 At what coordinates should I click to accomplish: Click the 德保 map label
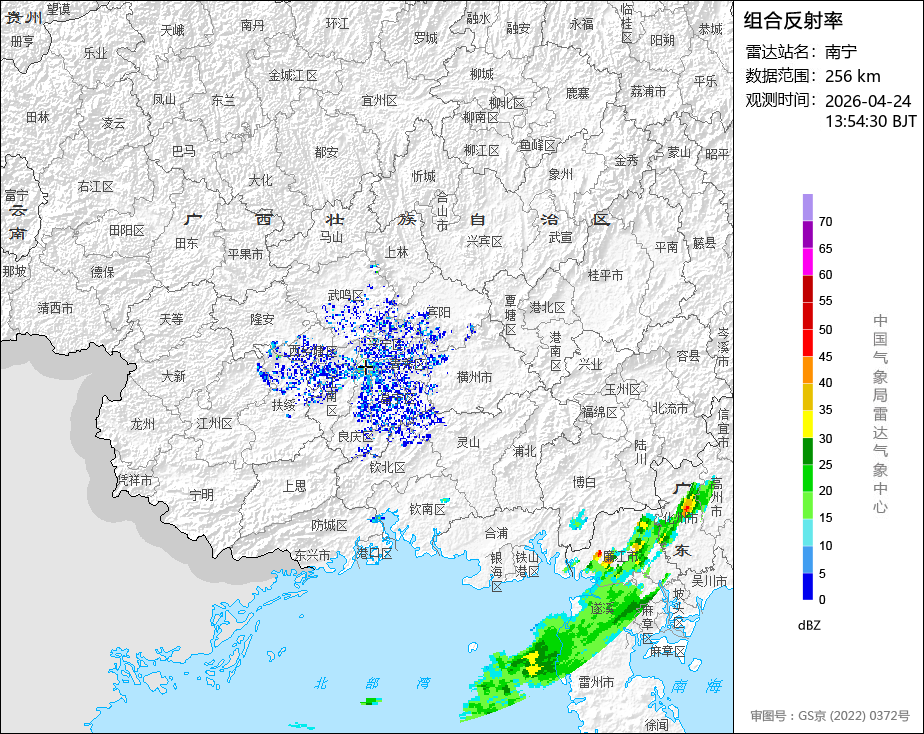click(x=103, y=272)
